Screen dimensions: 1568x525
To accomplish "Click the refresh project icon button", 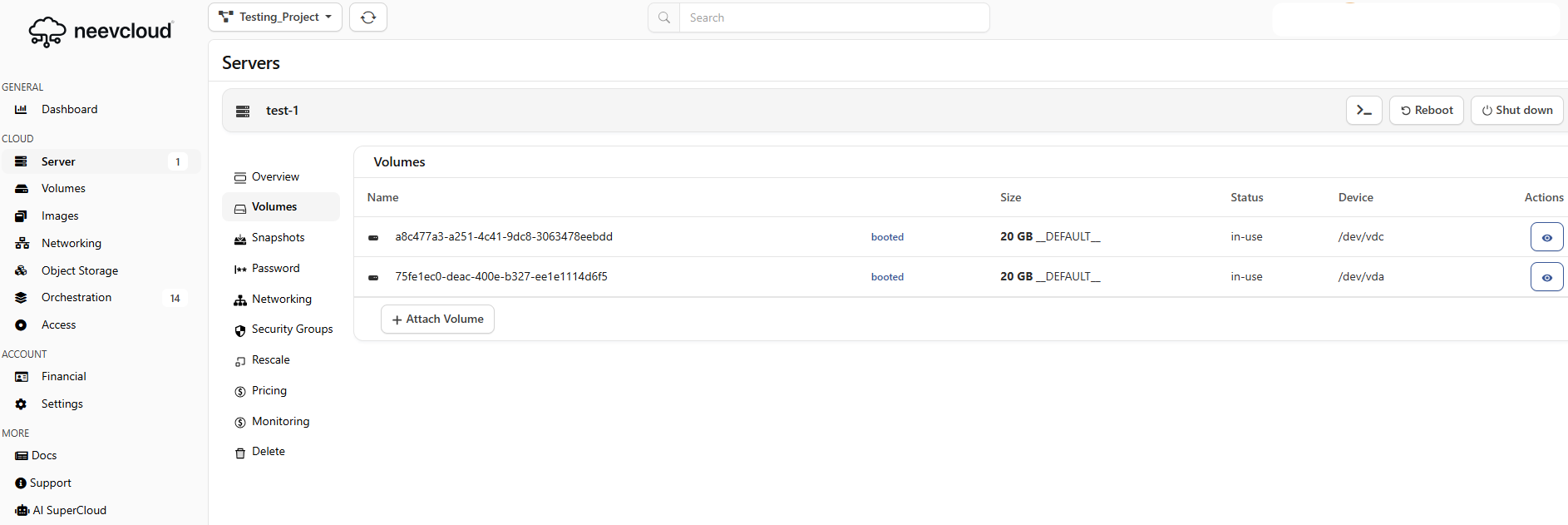I will click(x=368, y=17).
